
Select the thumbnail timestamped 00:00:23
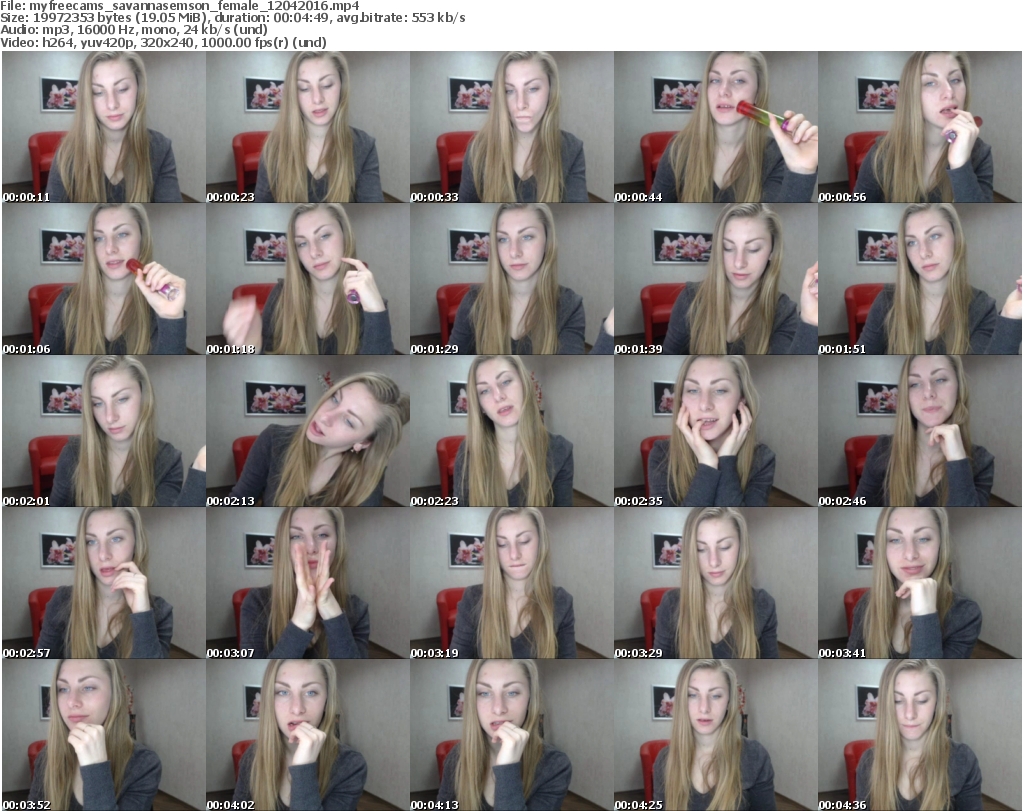point(308,127)
